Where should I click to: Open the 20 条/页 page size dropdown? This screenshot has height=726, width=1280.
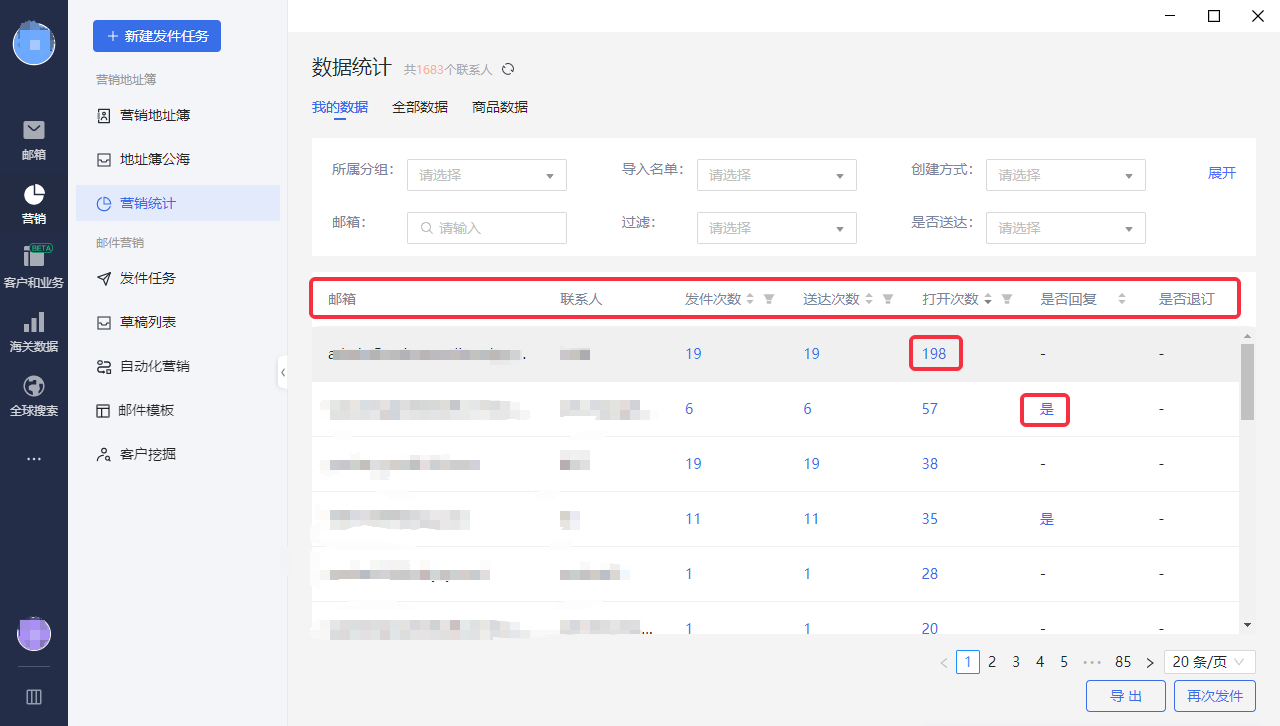(x=1210, y=662)
